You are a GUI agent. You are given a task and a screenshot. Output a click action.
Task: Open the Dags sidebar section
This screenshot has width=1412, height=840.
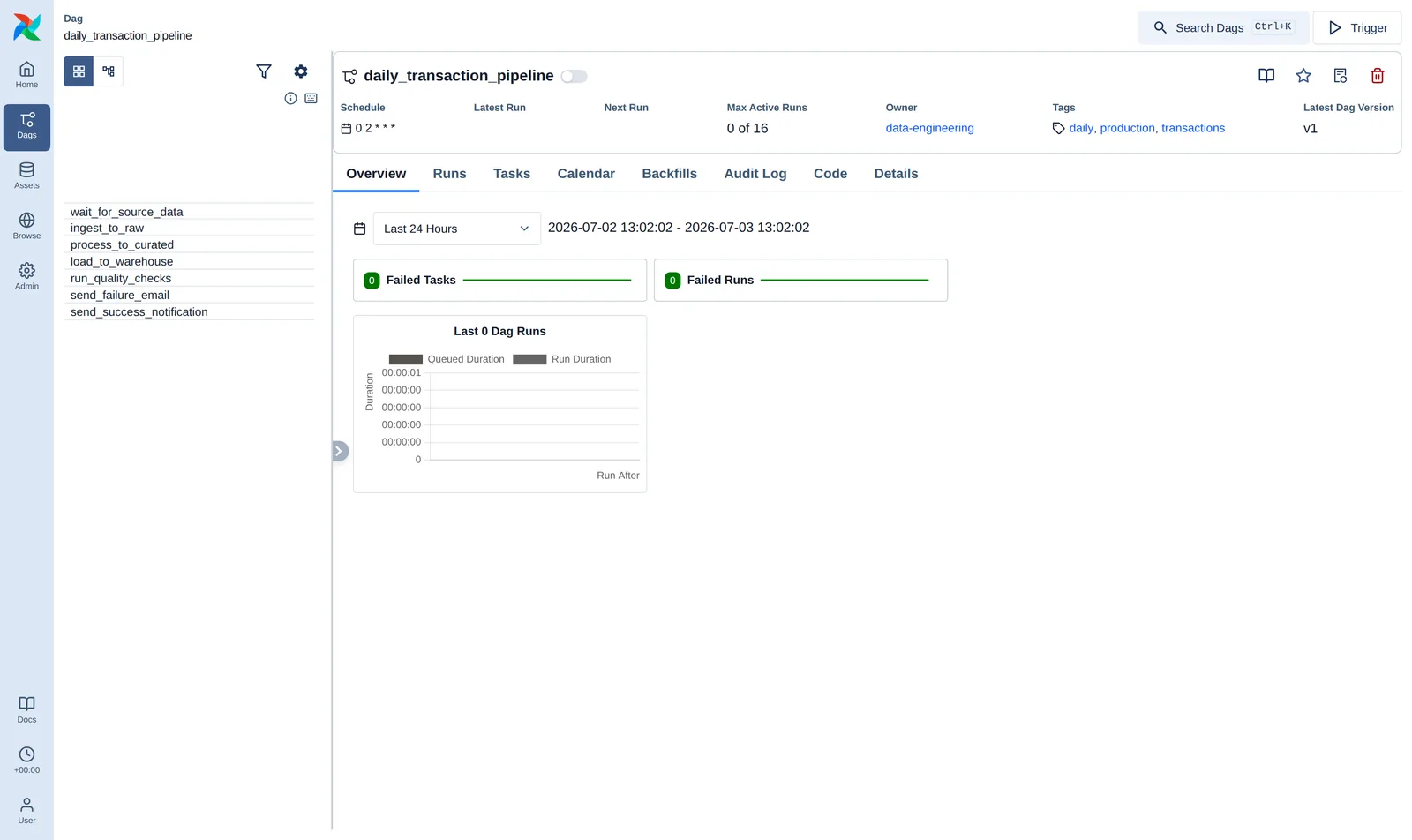point(26,126)
